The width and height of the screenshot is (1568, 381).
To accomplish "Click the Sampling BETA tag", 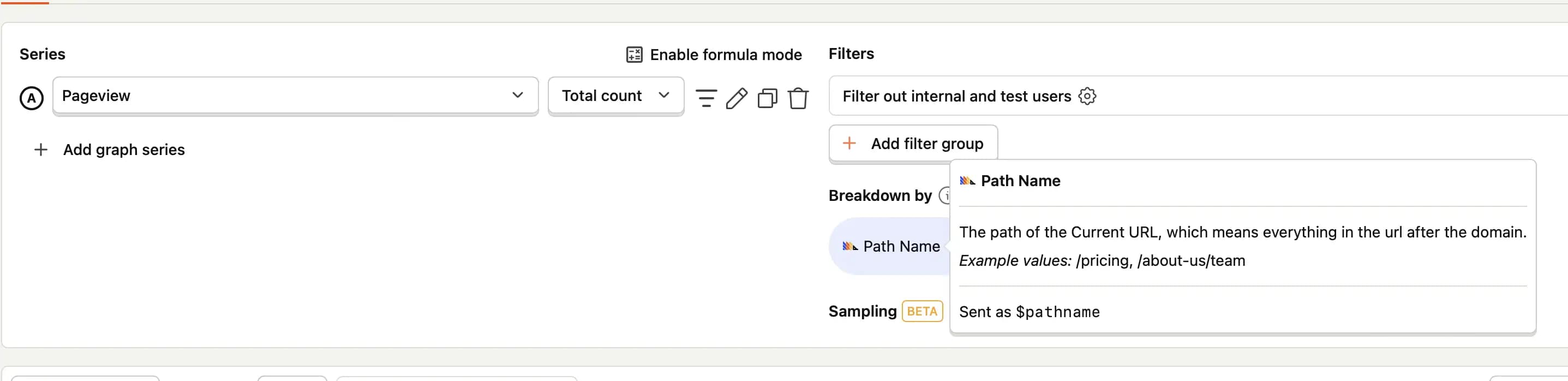I will point(922,311).
